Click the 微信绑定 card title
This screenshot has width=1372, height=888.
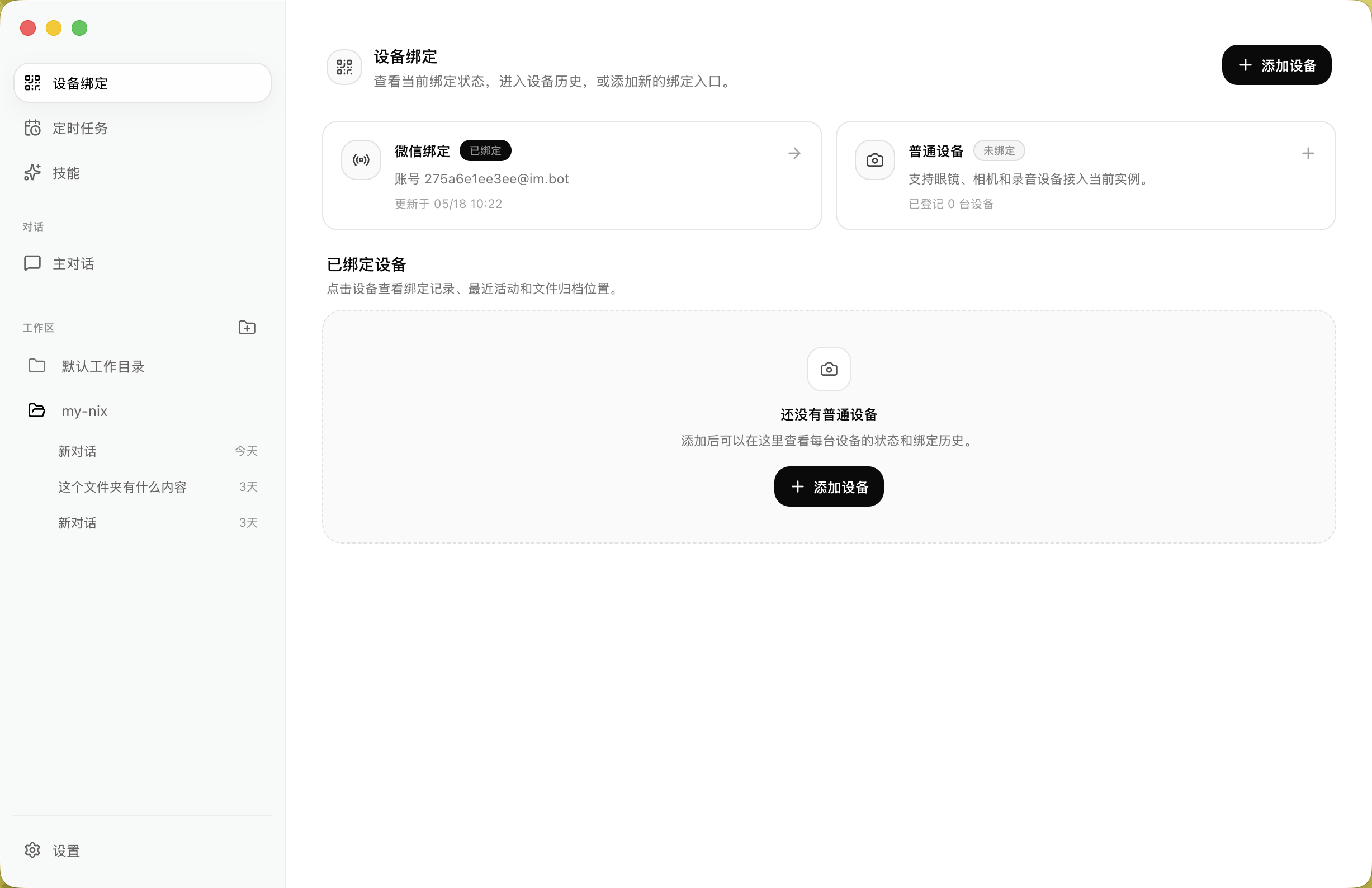click(422, 151)
